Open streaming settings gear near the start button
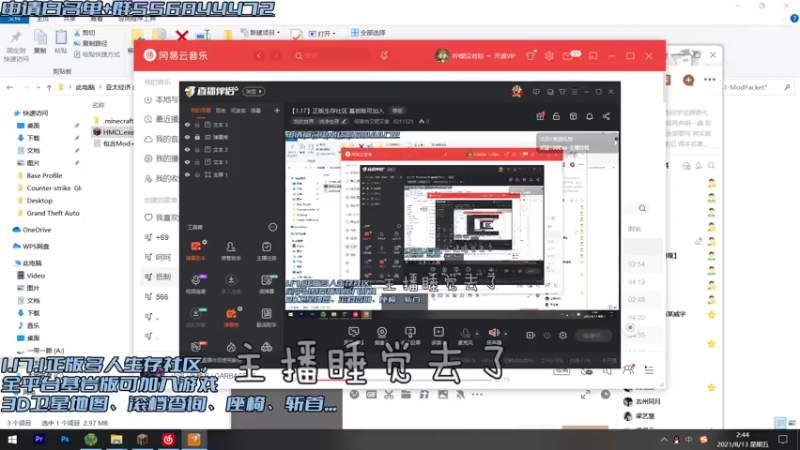This screenshot has width=800, height=450. [x=563, y=335]
